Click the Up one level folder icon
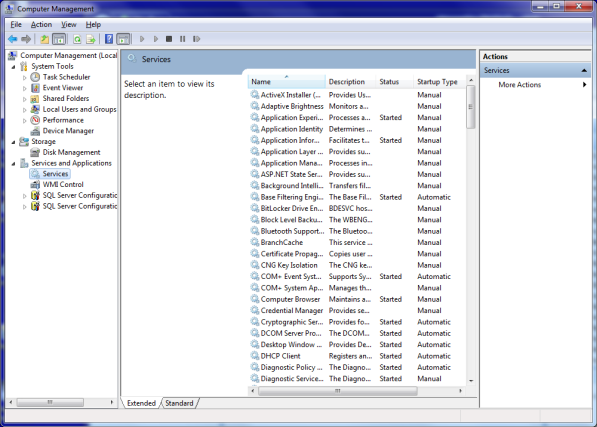The image size is (597, 427). [x=45, y=39]
